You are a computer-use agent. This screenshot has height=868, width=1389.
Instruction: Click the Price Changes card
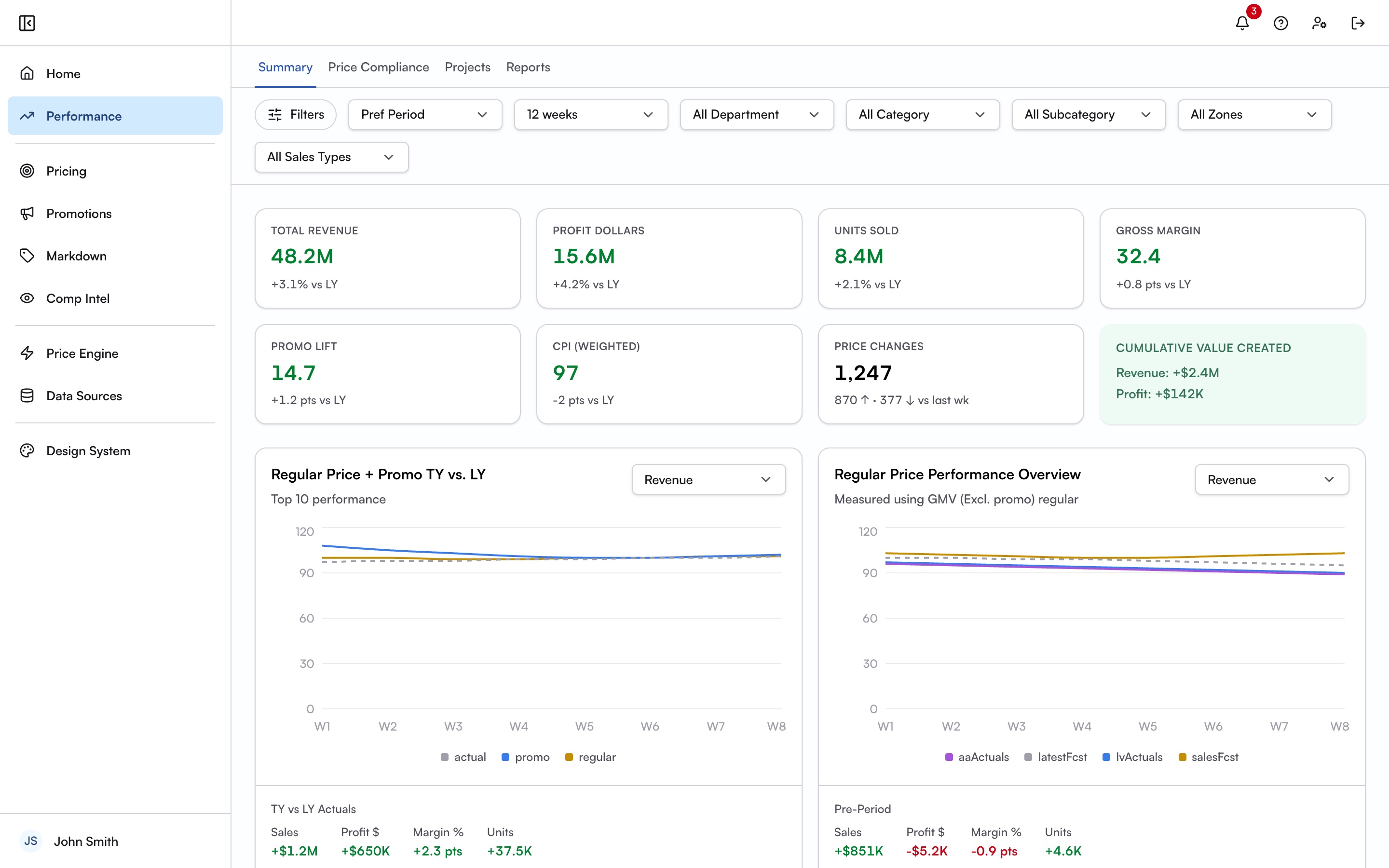point(951,374)
